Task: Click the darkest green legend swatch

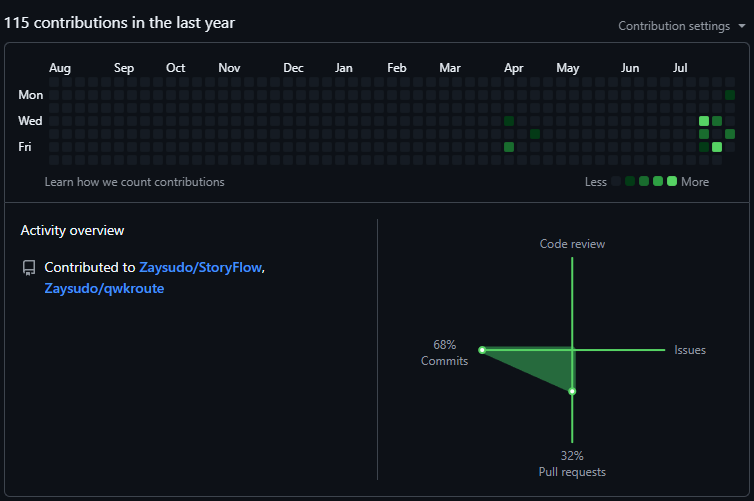Action: pos(630,181)
